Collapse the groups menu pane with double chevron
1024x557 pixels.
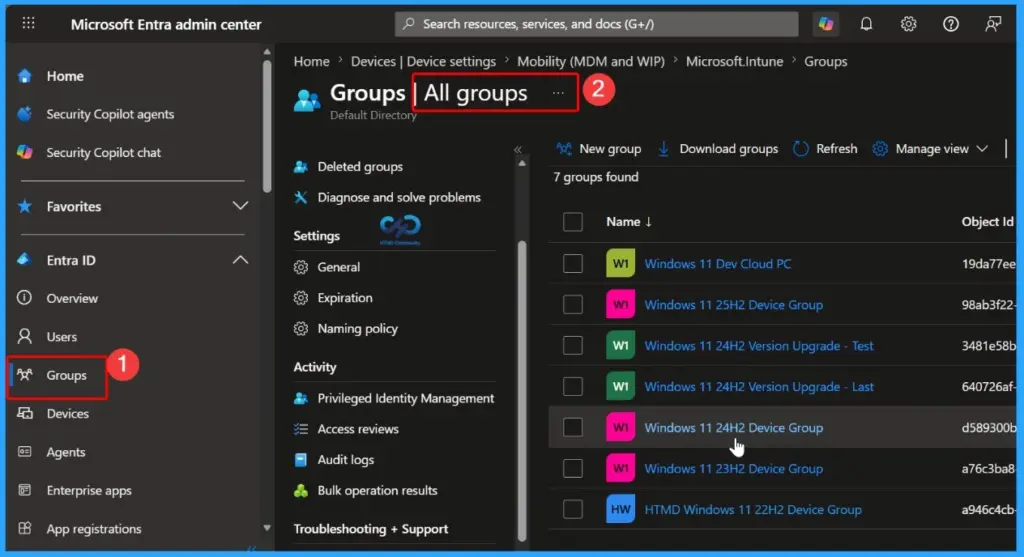(518, 150)
